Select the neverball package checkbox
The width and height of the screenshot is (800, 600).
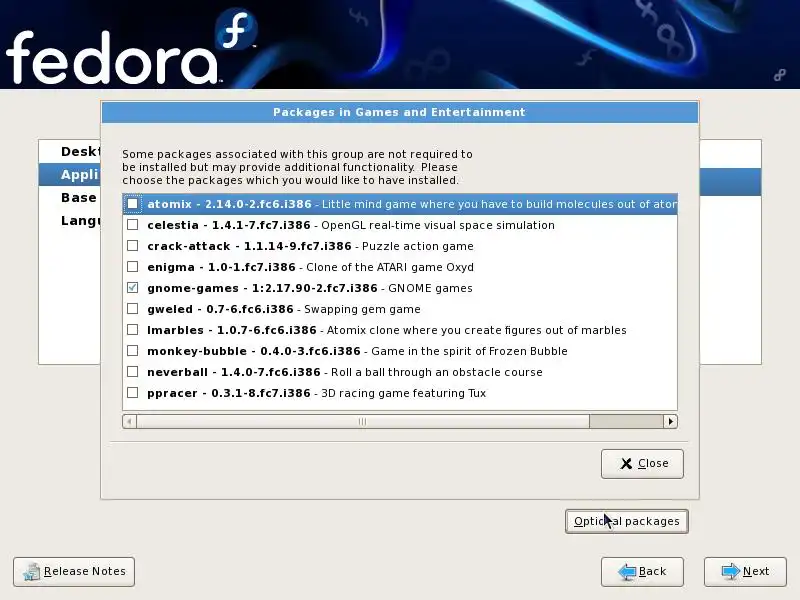tap(133, 371)
